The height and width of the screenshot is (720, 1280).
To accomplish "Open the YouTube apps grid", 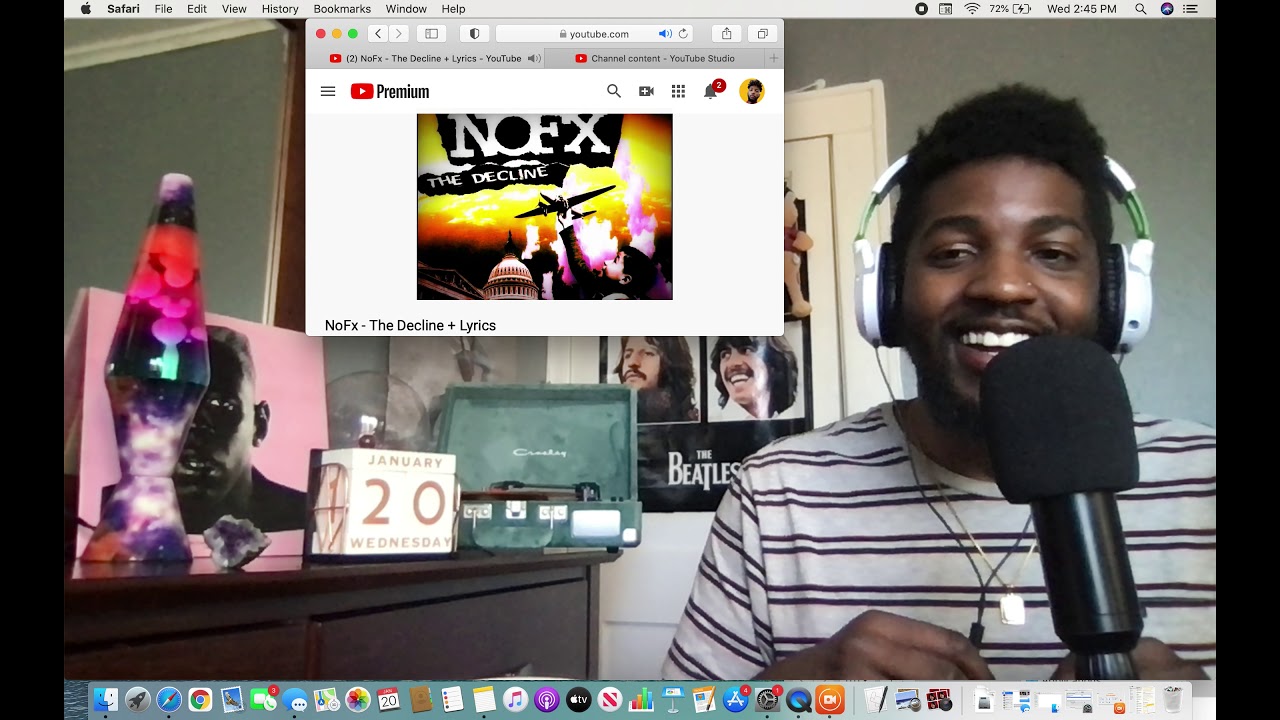I will coord(678,91).
